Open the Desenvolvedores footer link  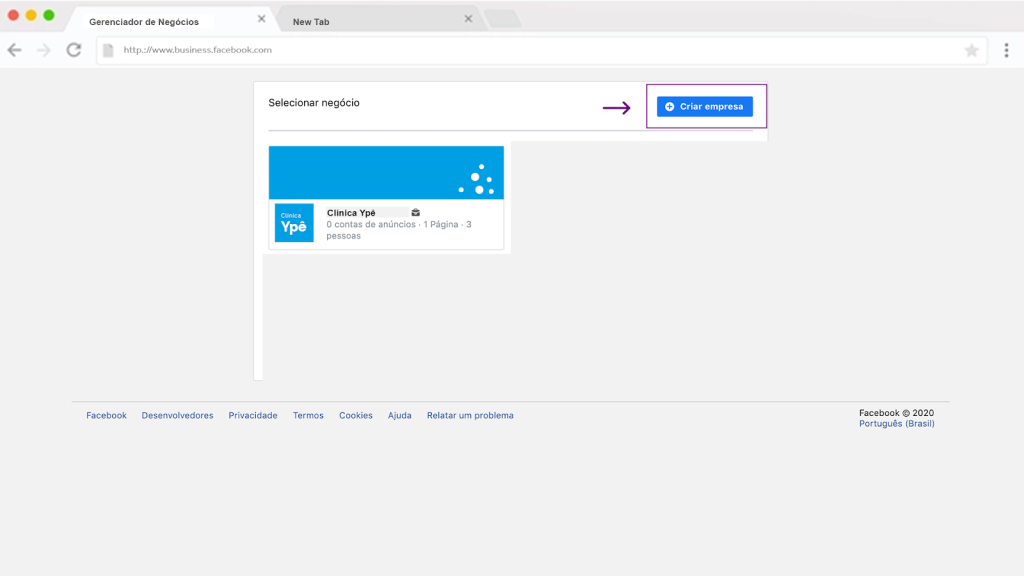[177, 415]
